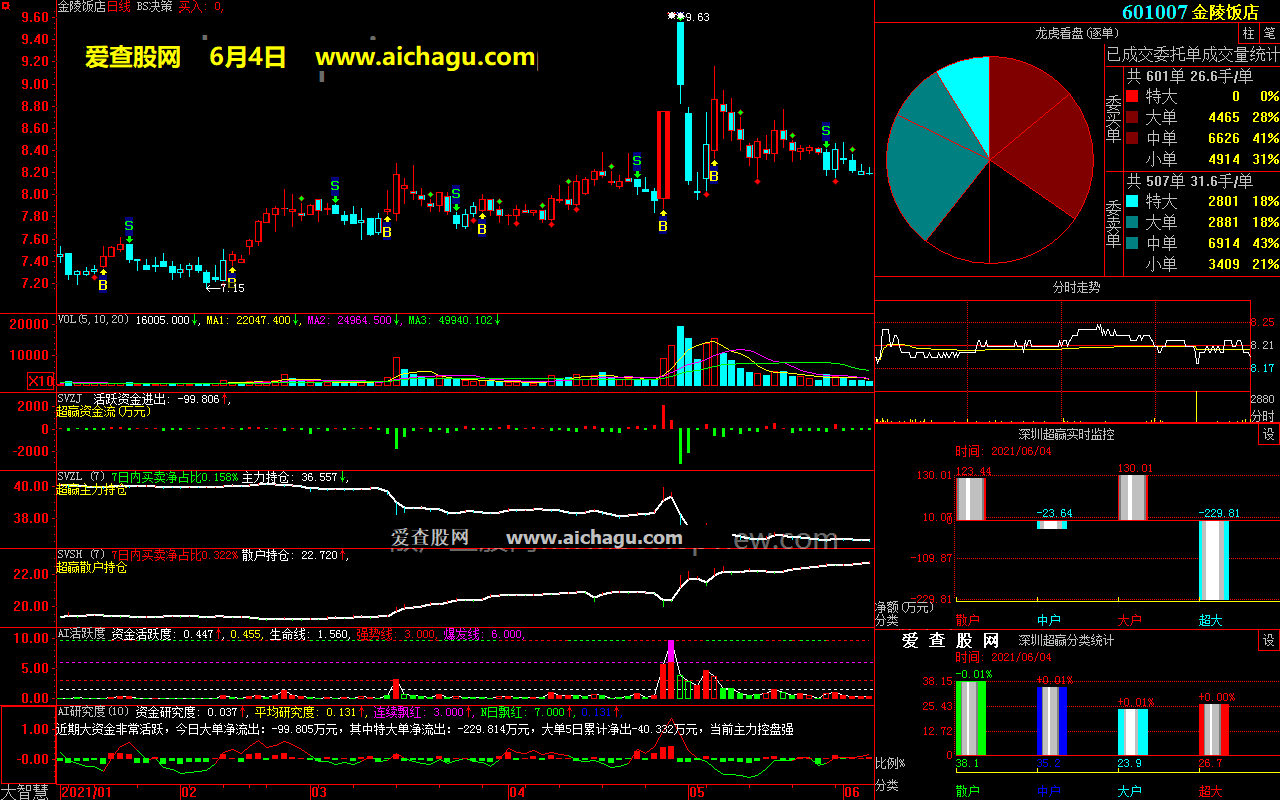The height and width of the screenshot is (800, 1280).
Task: Jump to month 05 on the date axis
Action: point(696,792)
